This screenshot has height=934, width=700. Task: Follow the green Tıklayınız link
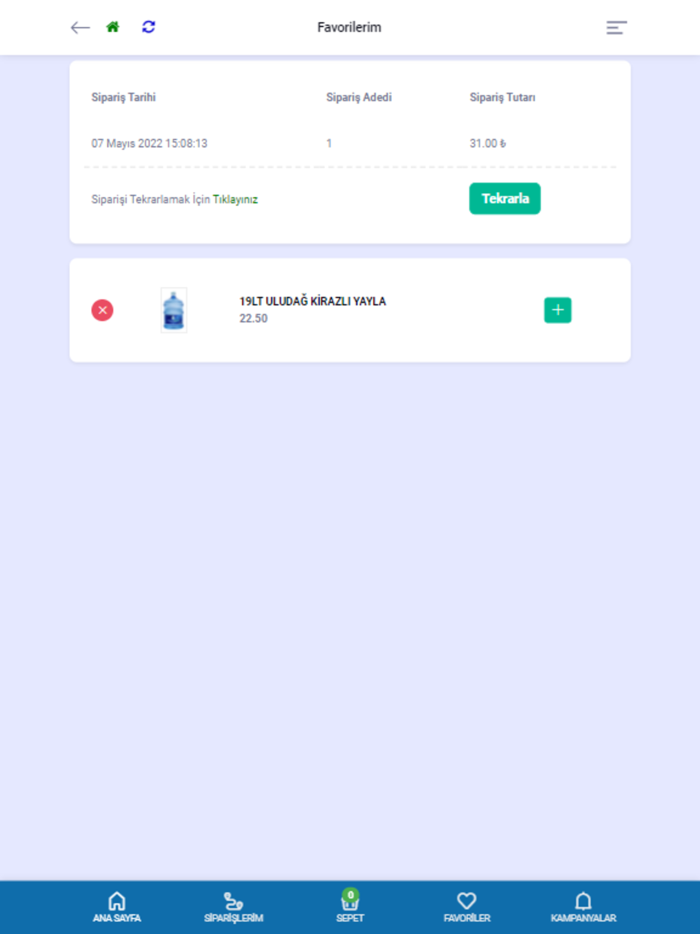tap(235, 200)
